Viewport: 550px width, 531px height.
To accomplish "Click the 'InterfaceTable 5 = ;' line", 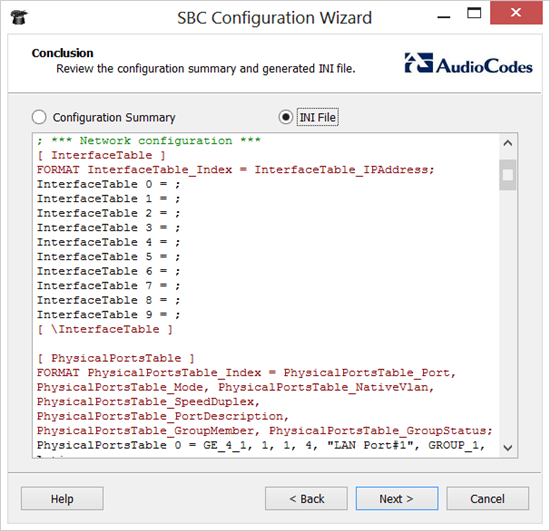I will (x=109, y=257).
